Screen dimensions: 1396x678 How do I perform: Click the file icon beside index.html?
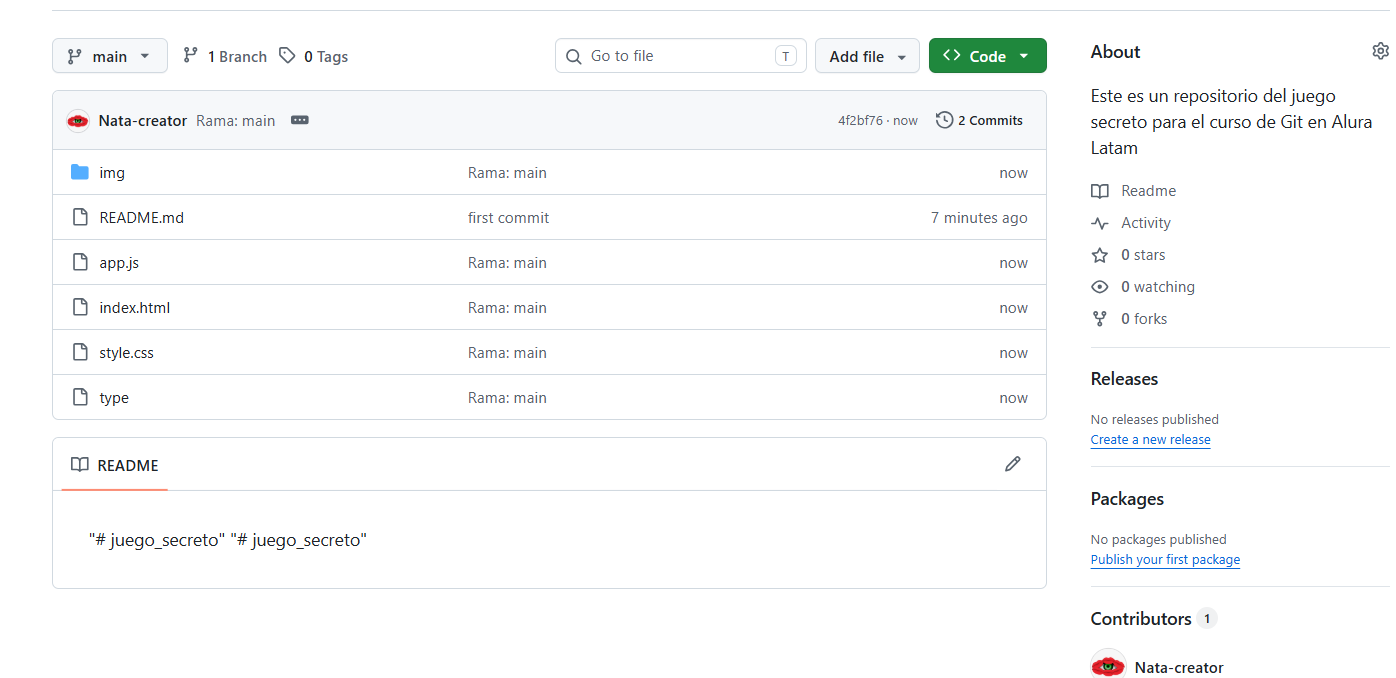click(x=80, y=307)
